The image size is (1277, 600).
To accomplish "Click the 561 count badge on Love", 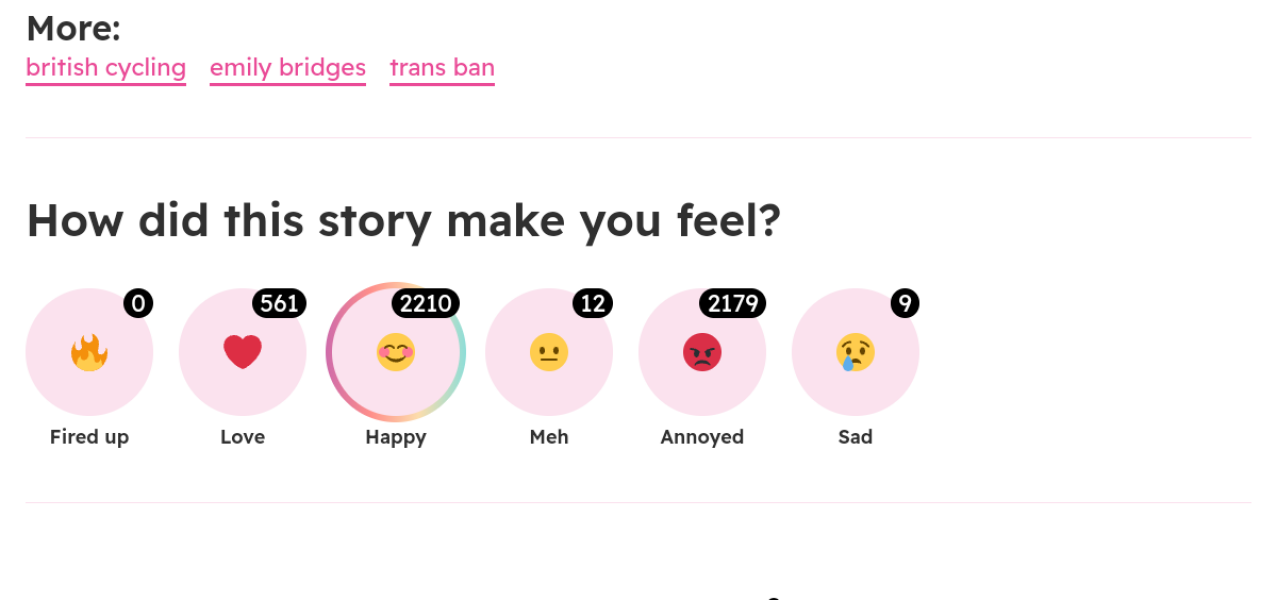I will (x=279, y=303).
